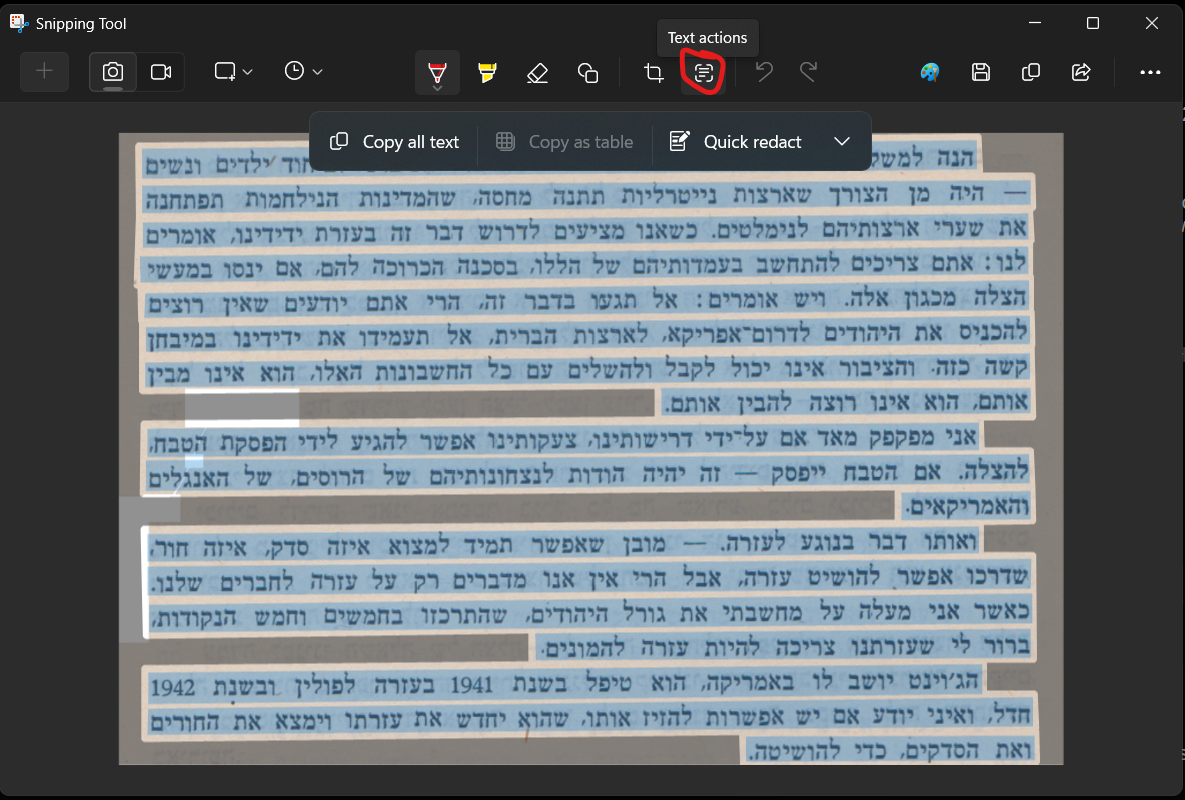Minimize the Snipping Tool window
The height and width of the screenshot is (800, 1185).
click(1035, 23)
